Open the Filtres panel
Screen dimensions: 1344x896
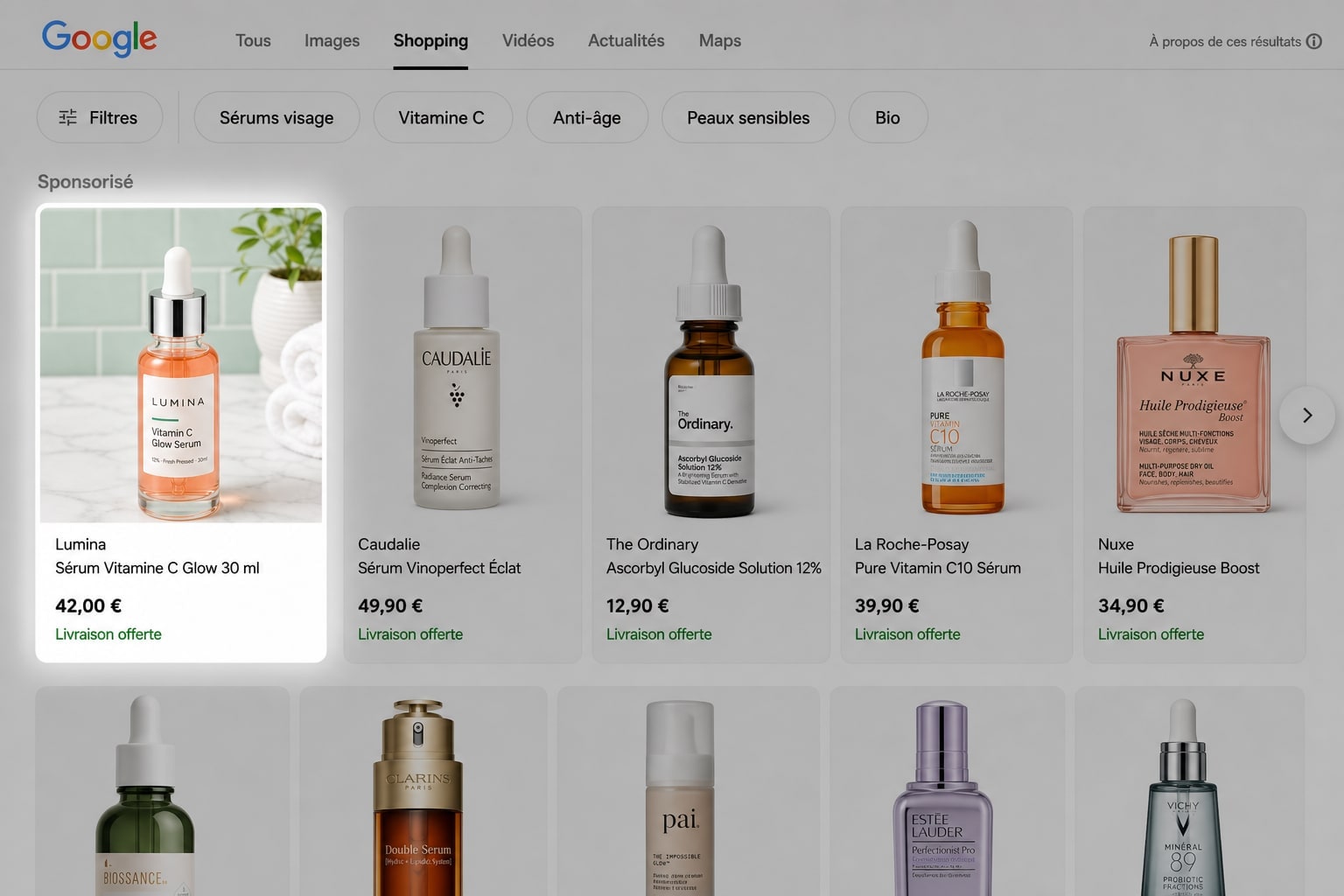pos(99,117)
